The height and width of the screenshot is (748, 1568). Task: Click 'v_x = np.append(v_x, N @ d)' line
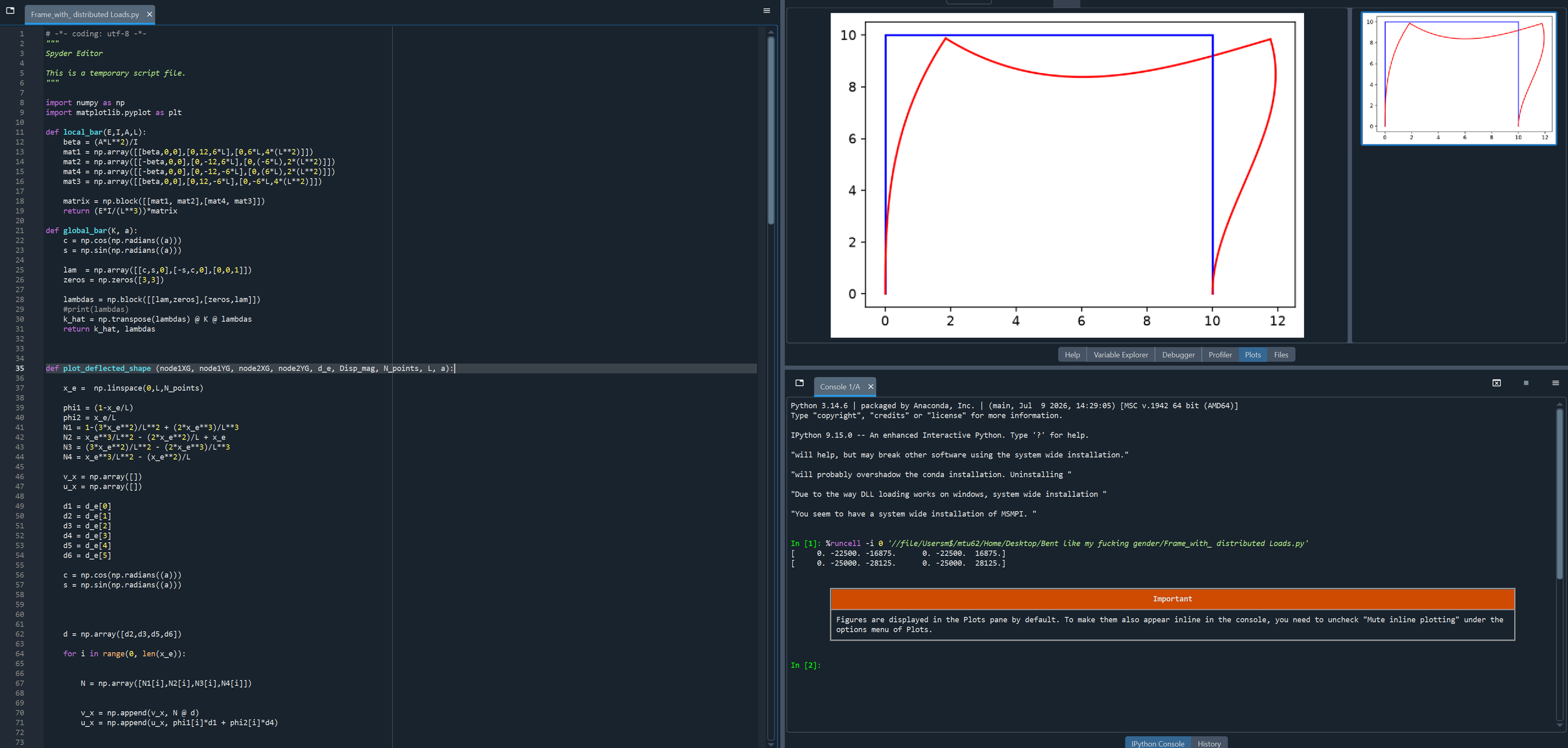[x=140, y=713]
